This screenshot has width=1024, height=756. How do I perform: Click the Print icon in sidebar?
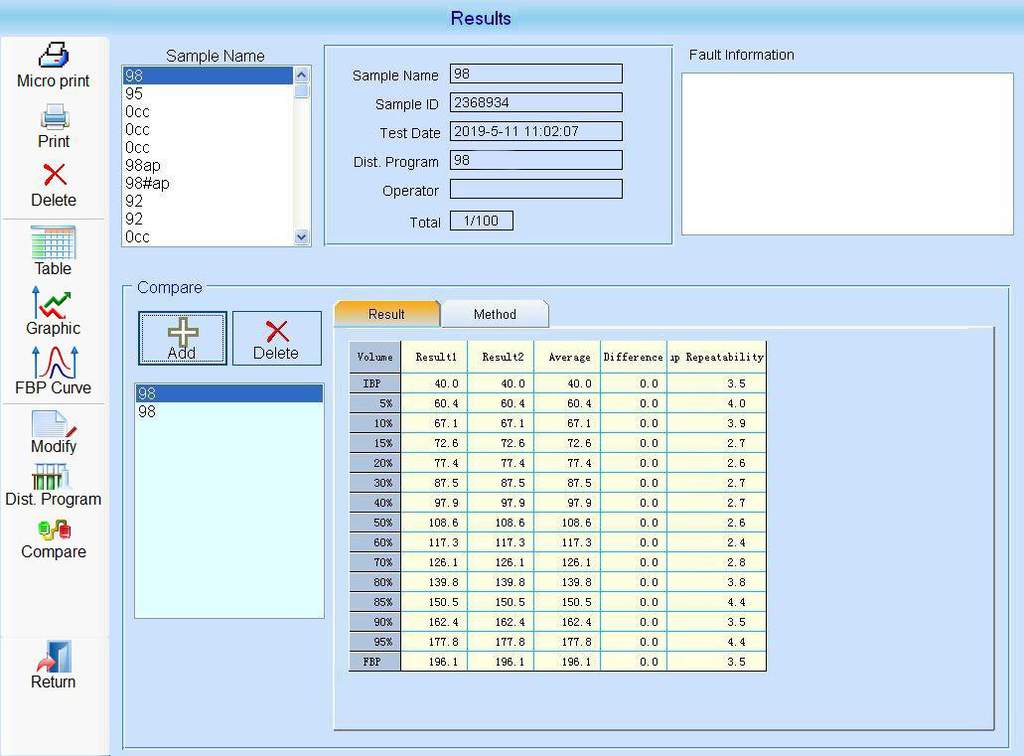point(54,118)
